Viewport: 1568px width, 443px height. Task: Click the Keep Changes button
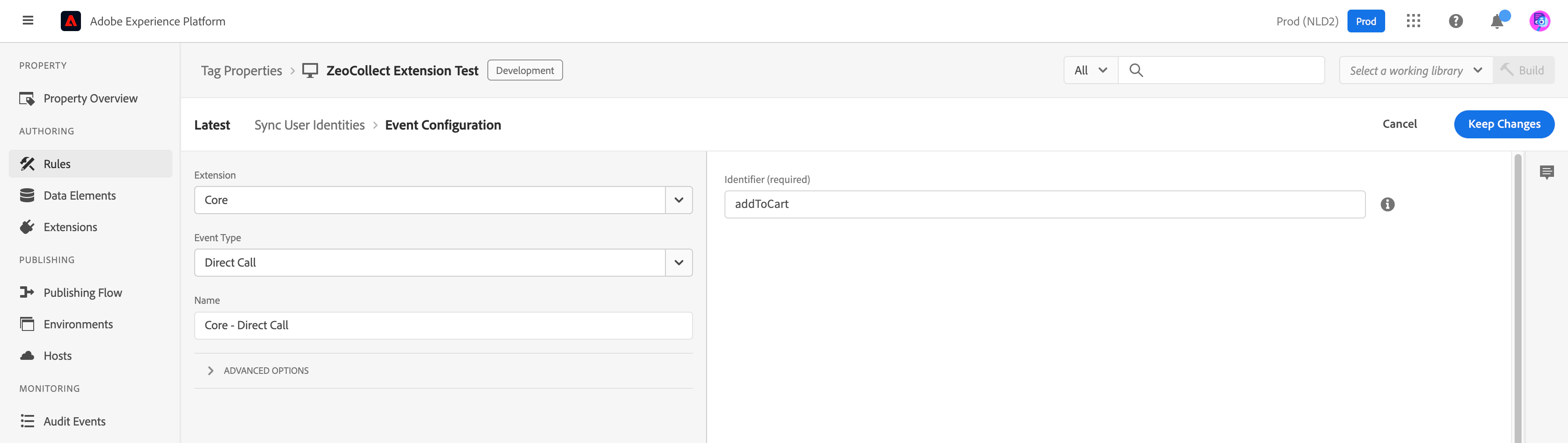(1504, 124)
